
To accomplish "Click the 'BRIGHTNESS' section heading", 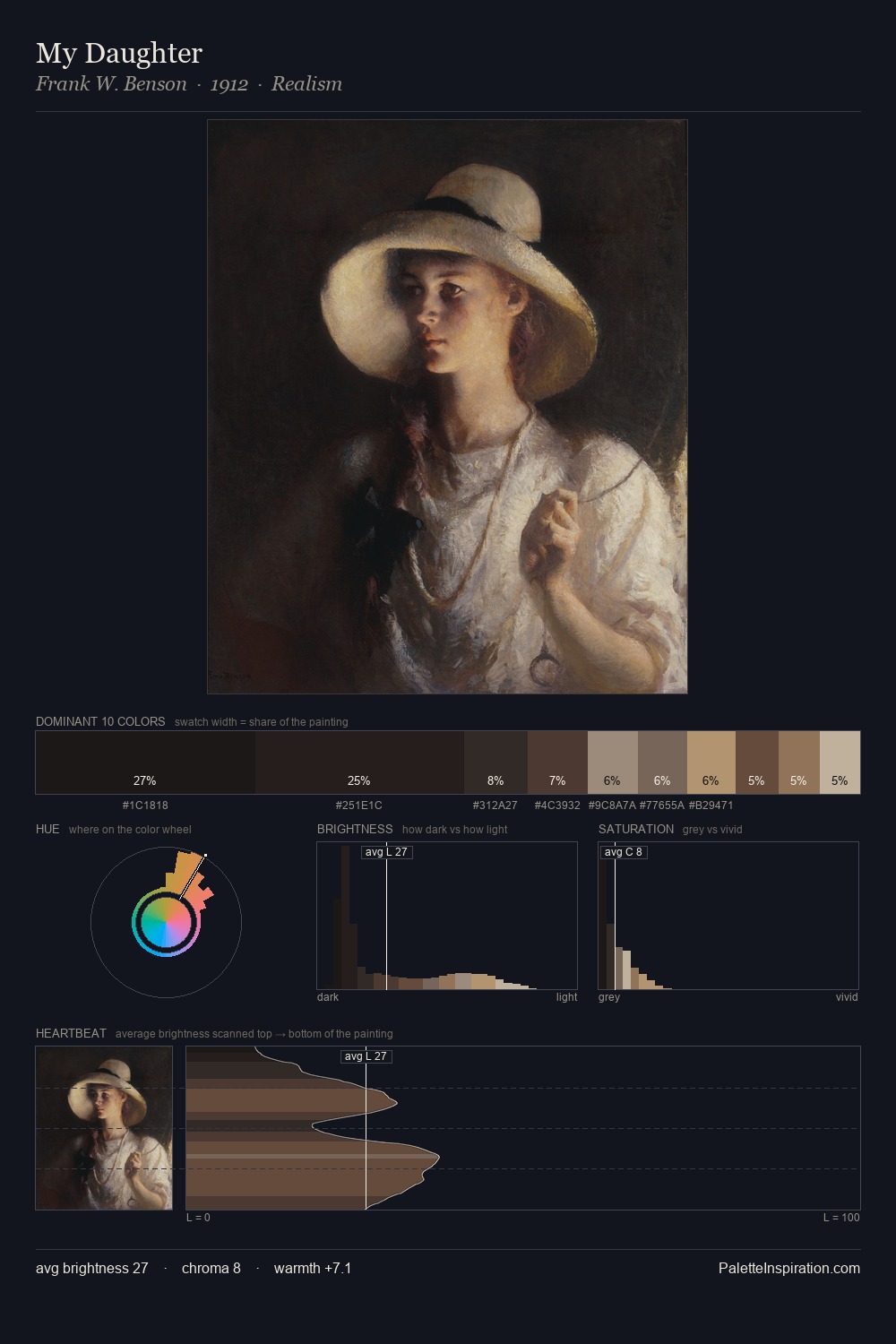I will click(355, 829).
